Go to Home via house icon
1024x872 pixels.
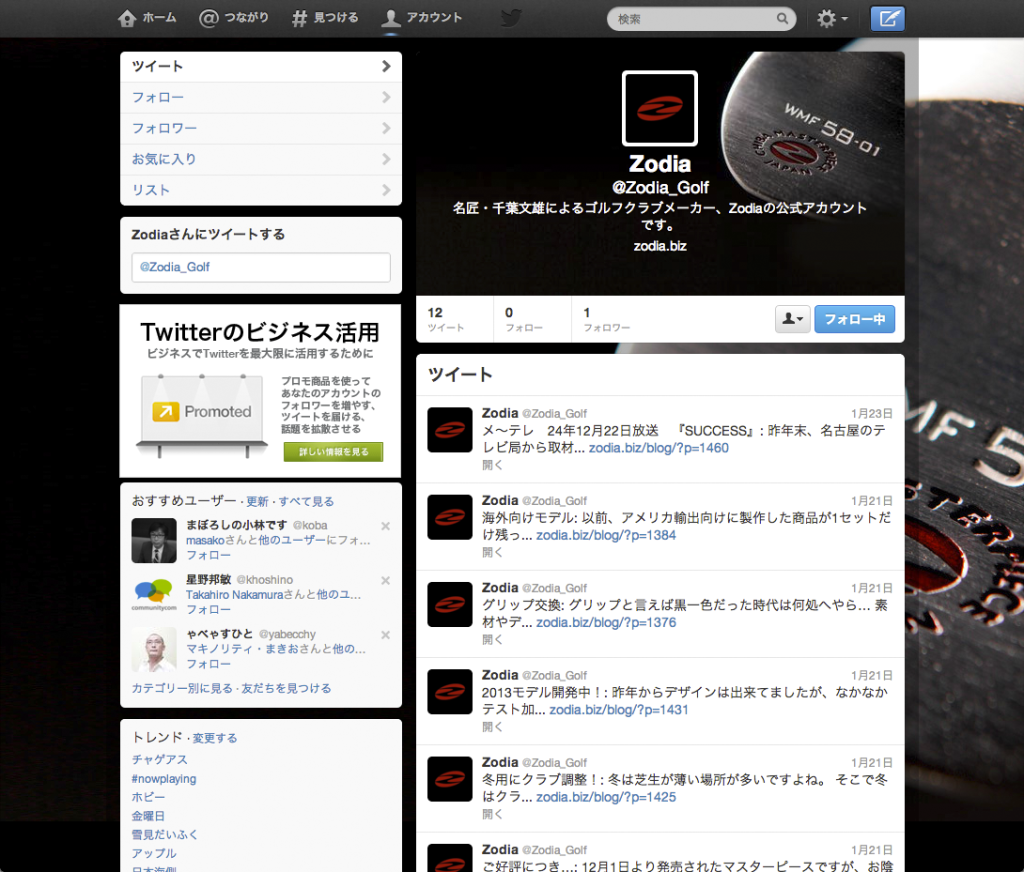[x=147, y=18]
